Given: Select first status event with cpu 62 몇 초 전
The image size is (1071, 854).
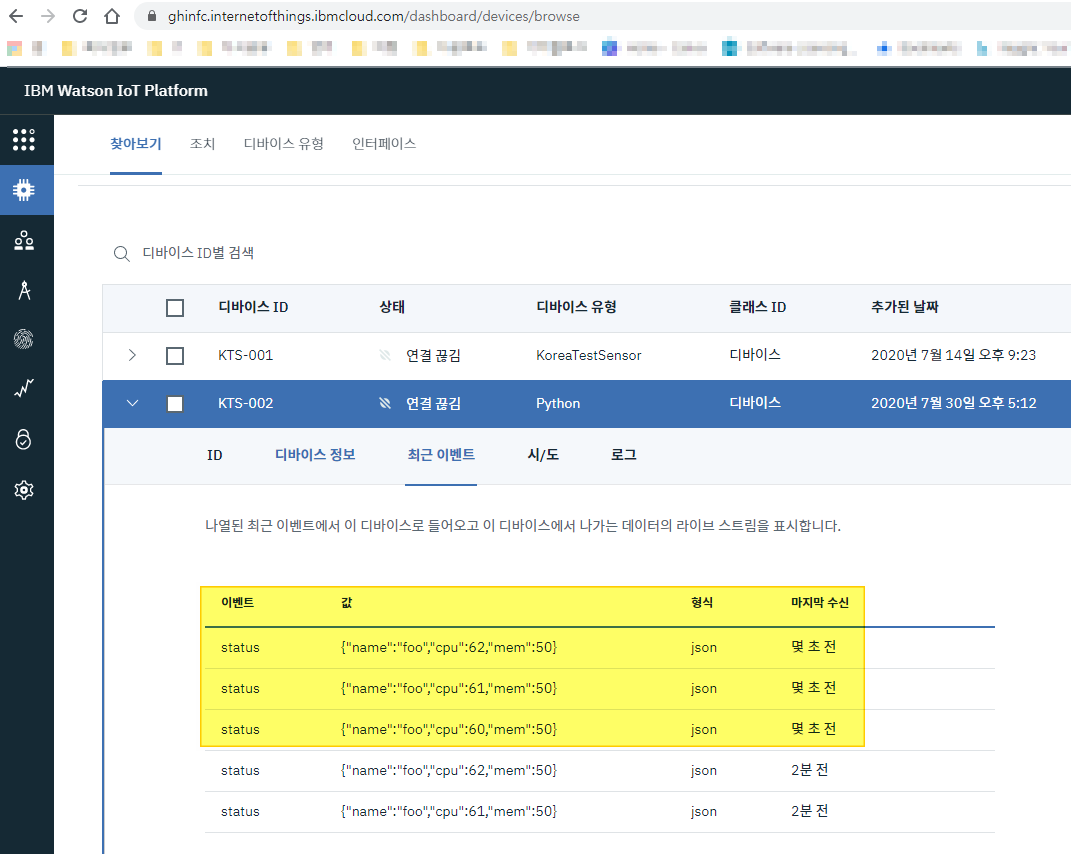Looking at the screenshot, I should (x=600, y=648).
